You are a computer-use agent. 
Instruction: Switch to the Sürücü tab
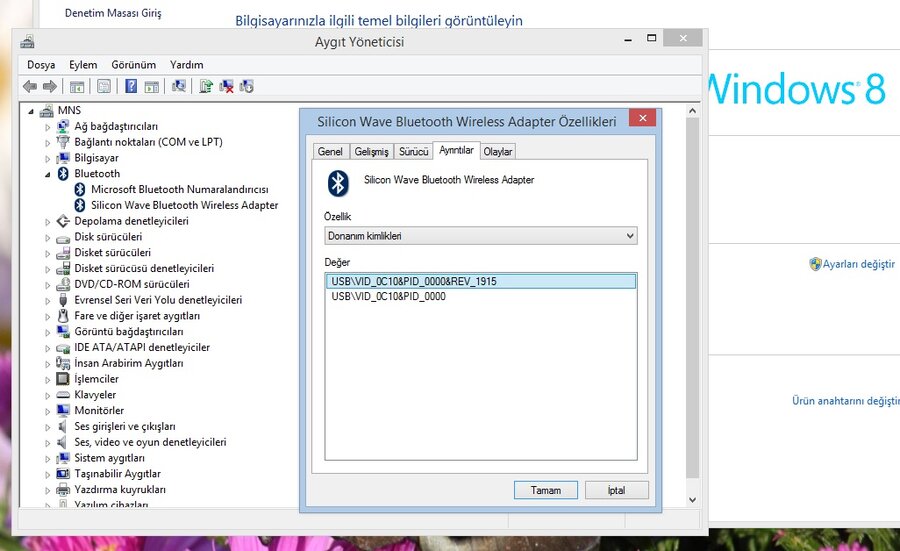413,152
